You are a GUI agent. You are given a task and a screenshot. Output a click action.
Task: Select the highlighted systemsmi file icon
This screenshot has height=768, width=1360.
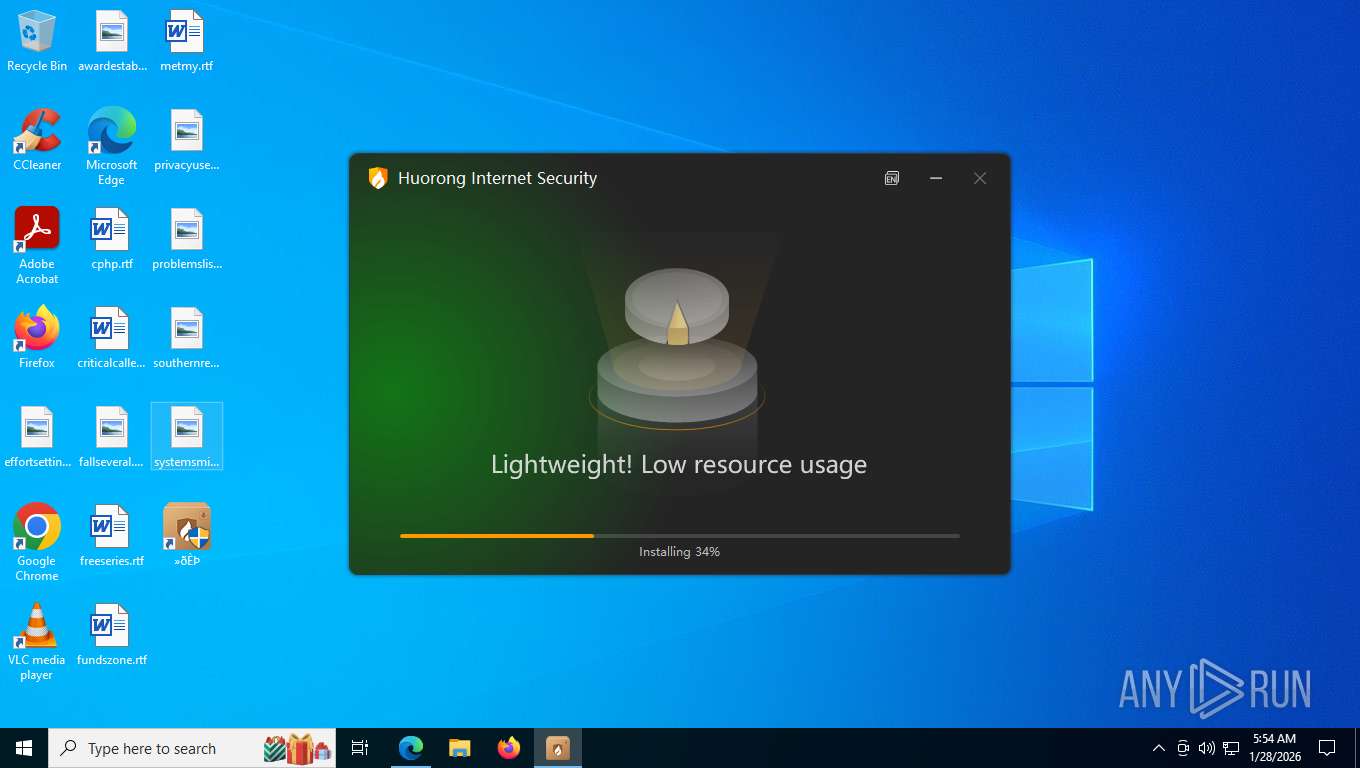tap(187, 437)
